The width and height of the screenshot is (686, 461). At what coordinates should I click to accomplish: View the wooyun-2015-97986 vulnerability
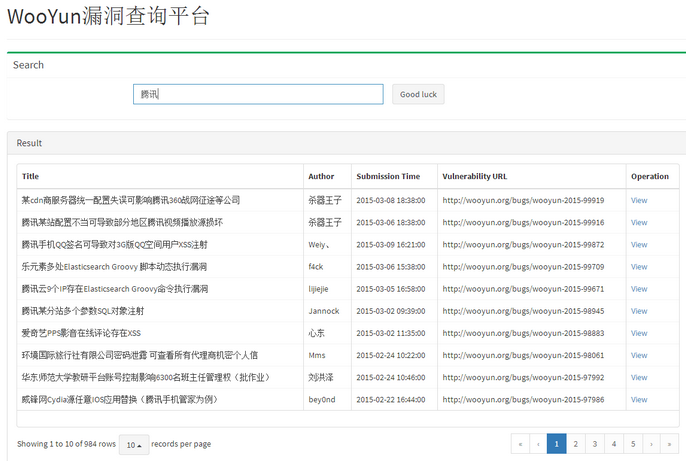click(x=639, y=400)
